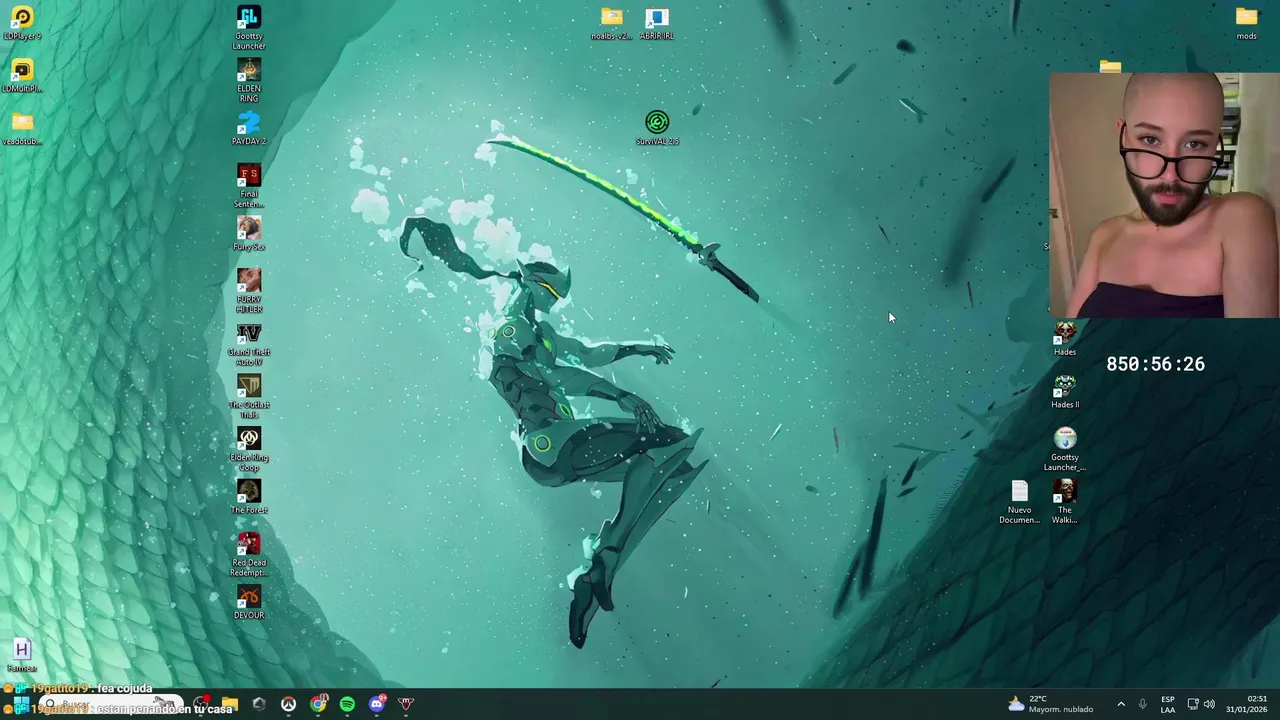Open the yellow folder under LDMultiPlayer
Viewport: 1280px width, 720px height.
click(22, 128)
